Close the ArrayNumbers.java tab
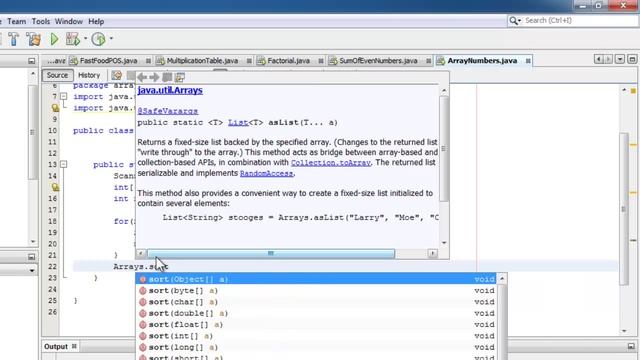The width and height of the screenshot is (640, 360). (528, 61)
